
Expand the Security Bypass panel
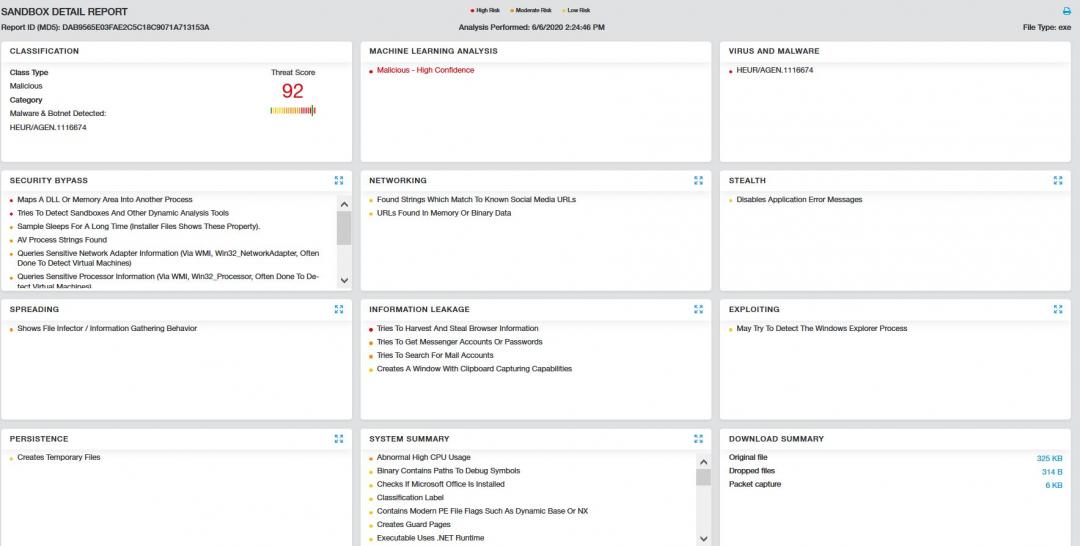pyautogui.click(x=339, y=181)
